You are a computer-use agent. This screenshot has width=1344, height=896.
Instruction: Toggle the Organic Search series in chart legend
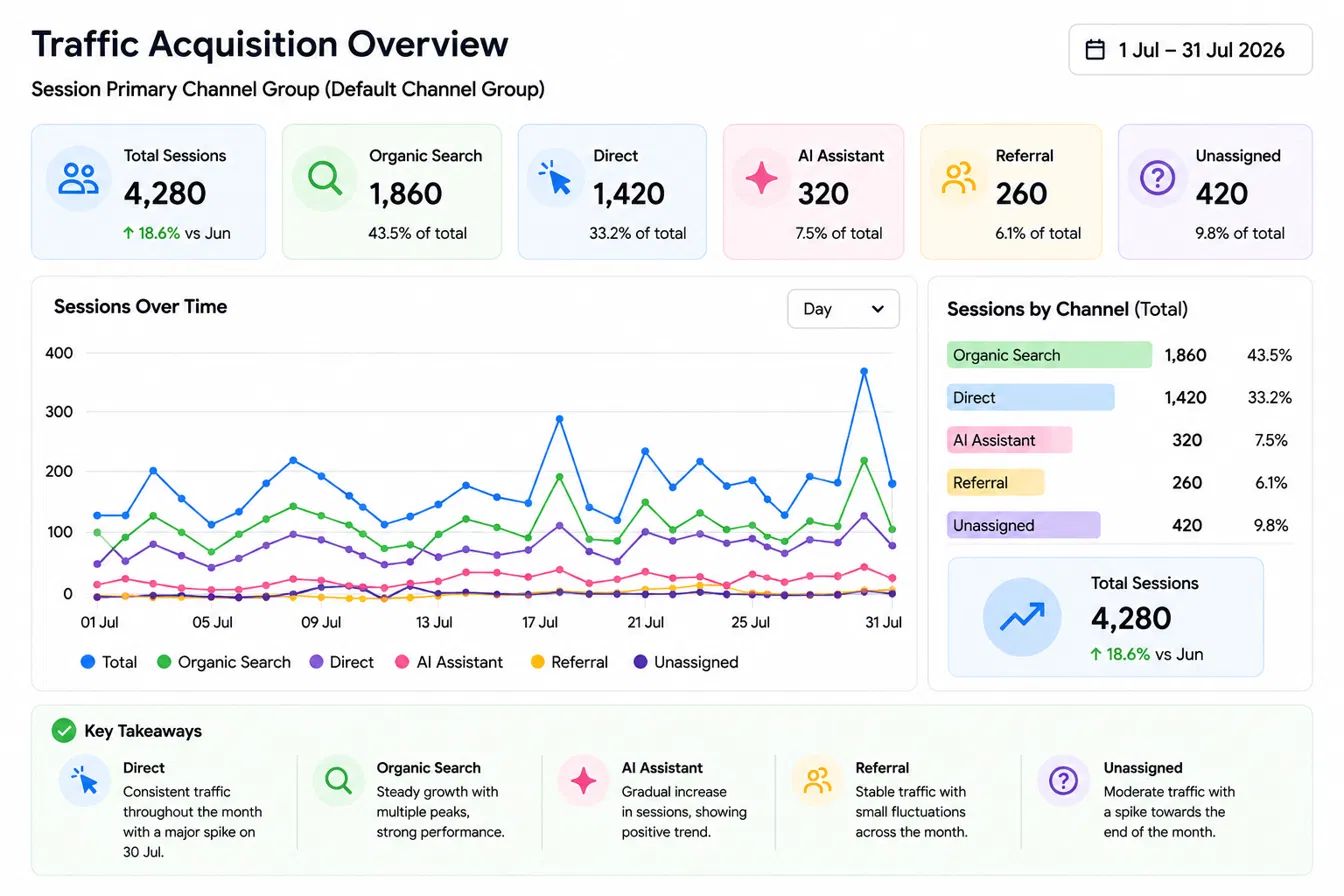click(x=224, y=662)
